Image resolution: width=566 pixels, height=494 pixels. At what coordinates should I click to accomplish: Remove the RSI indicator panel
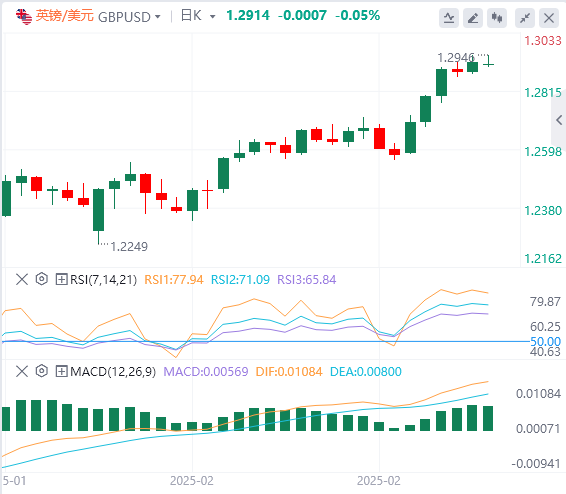[22, 279]
